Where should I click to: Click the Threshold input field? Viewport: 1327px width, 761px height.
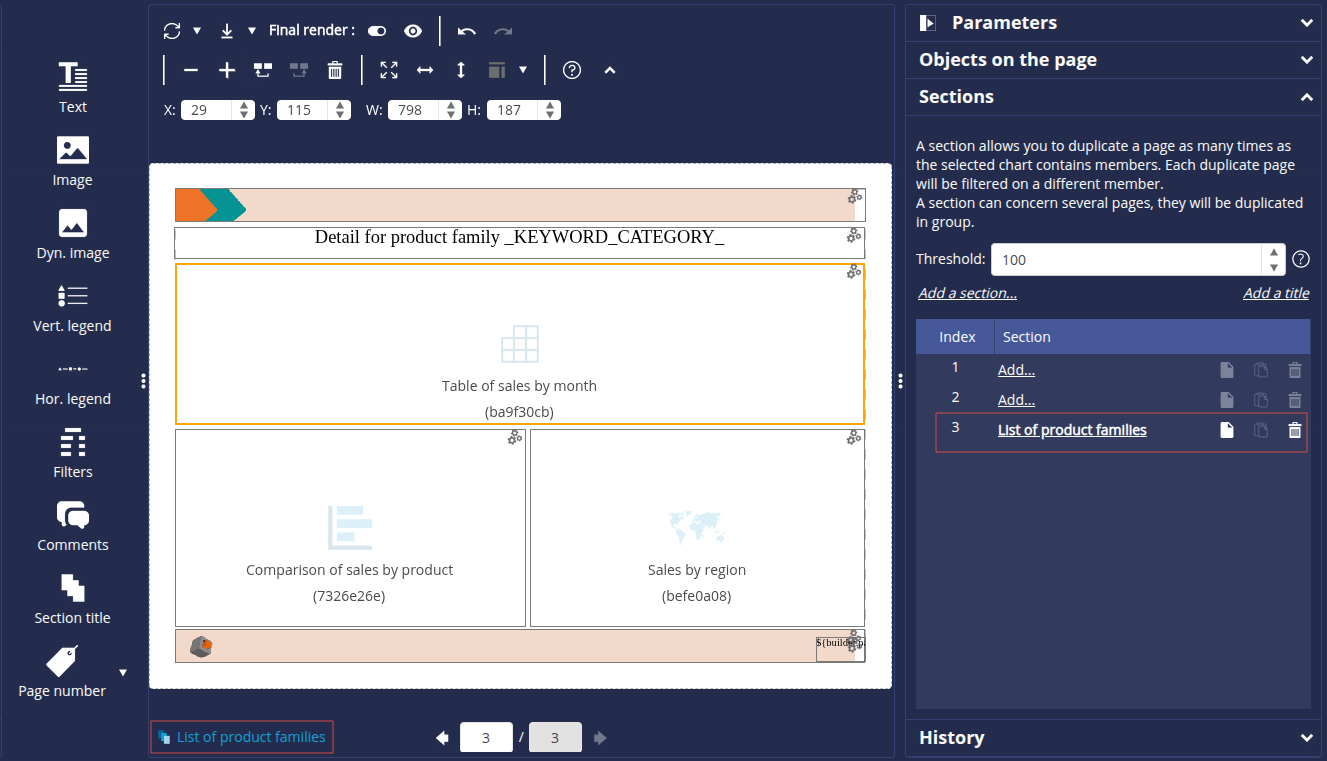tap(1127, 259)
